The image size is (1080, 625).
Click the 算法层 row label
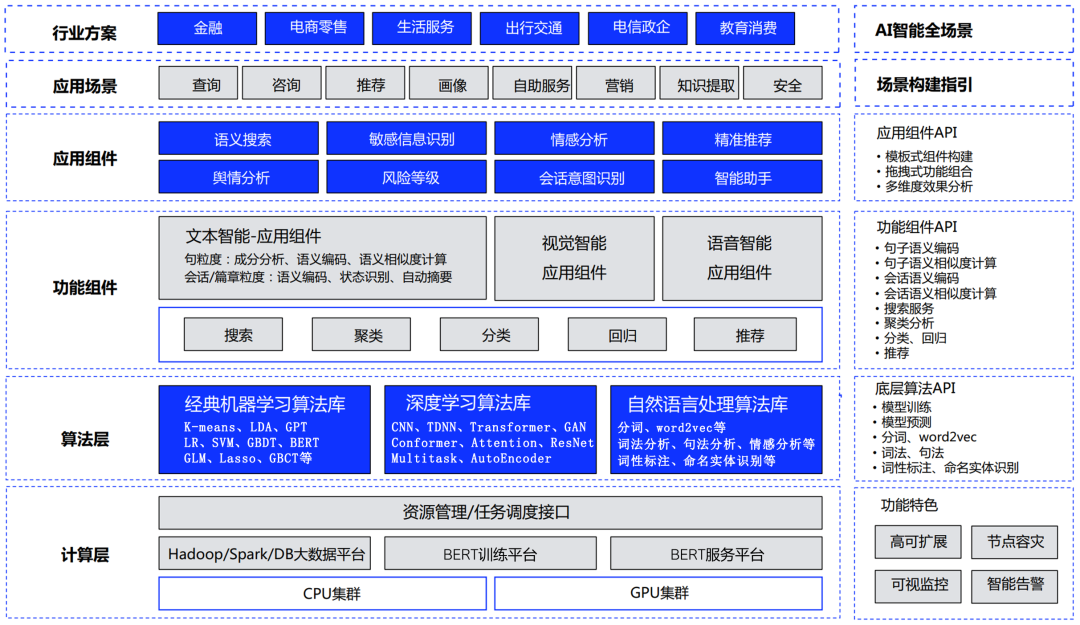(85, 439)
